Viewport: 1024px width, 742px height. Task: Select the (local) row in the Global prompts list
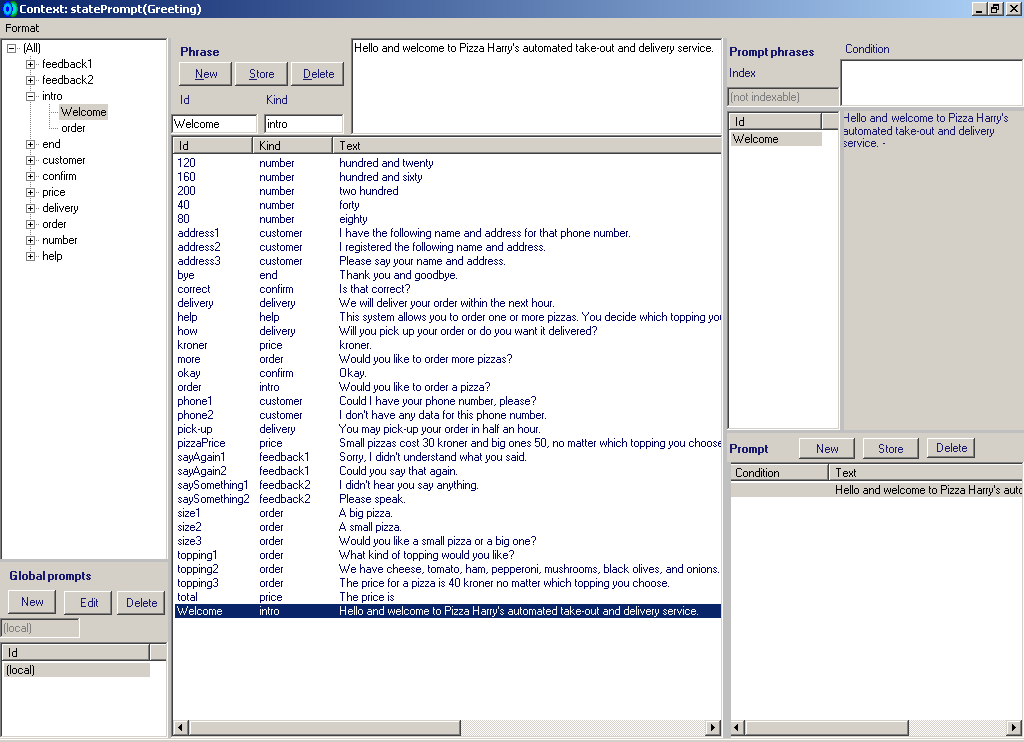[x=77, y=670]
